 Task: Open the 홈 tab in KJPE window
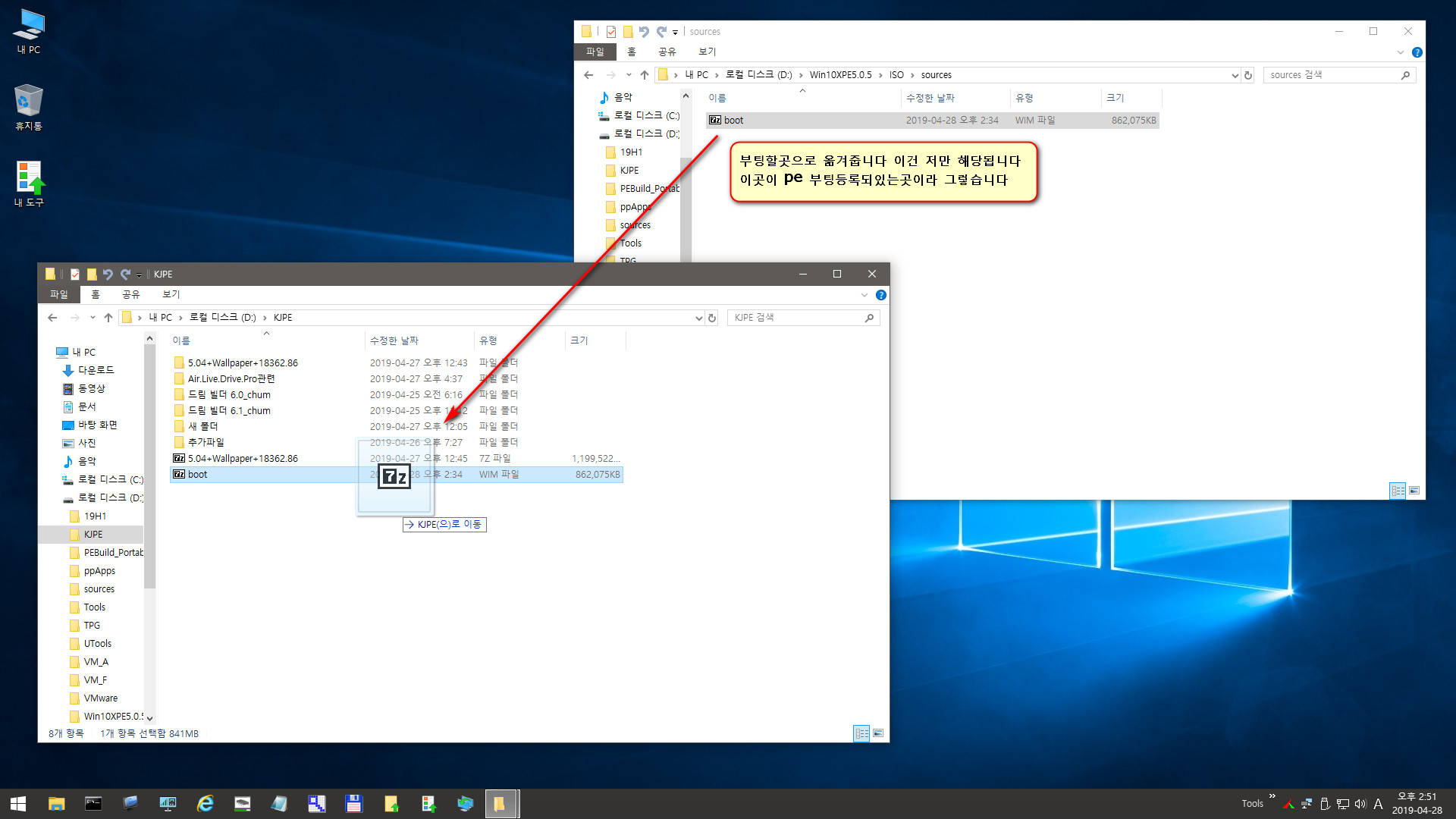coord(95,294)
